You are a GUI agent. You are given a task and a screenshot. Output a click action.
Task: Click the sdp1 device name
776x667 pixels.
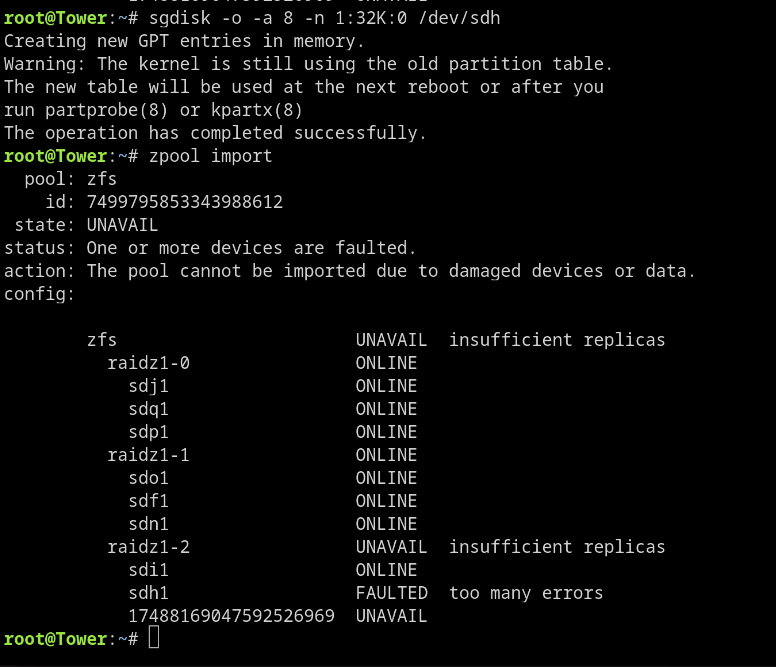click(148, 432)
